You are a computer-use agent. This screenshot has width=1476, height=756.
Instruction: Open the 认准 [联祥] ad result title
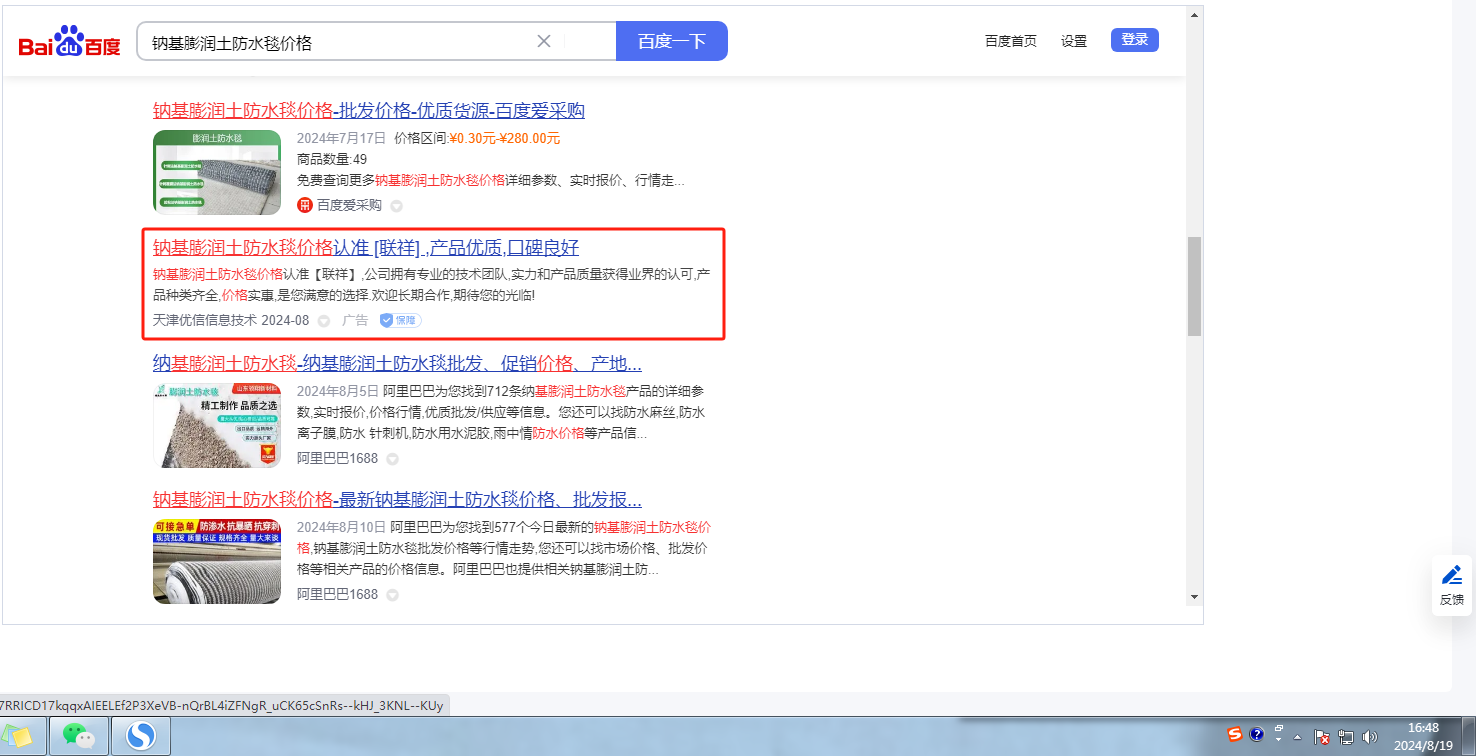click(x=365, y=248)
